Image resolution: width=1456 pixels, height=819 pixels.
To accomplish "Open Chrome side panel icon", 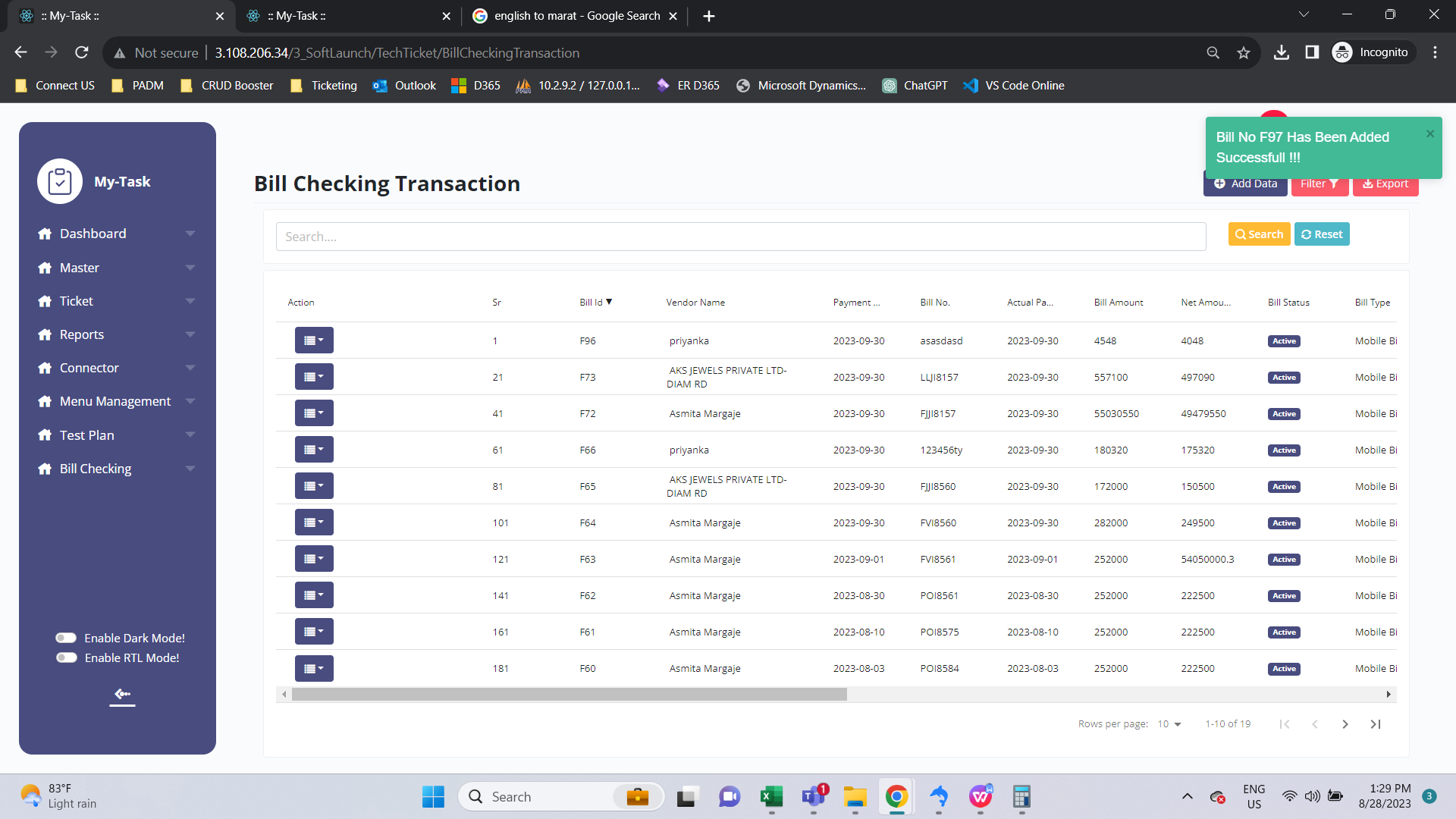I will tap(1312, 52).
